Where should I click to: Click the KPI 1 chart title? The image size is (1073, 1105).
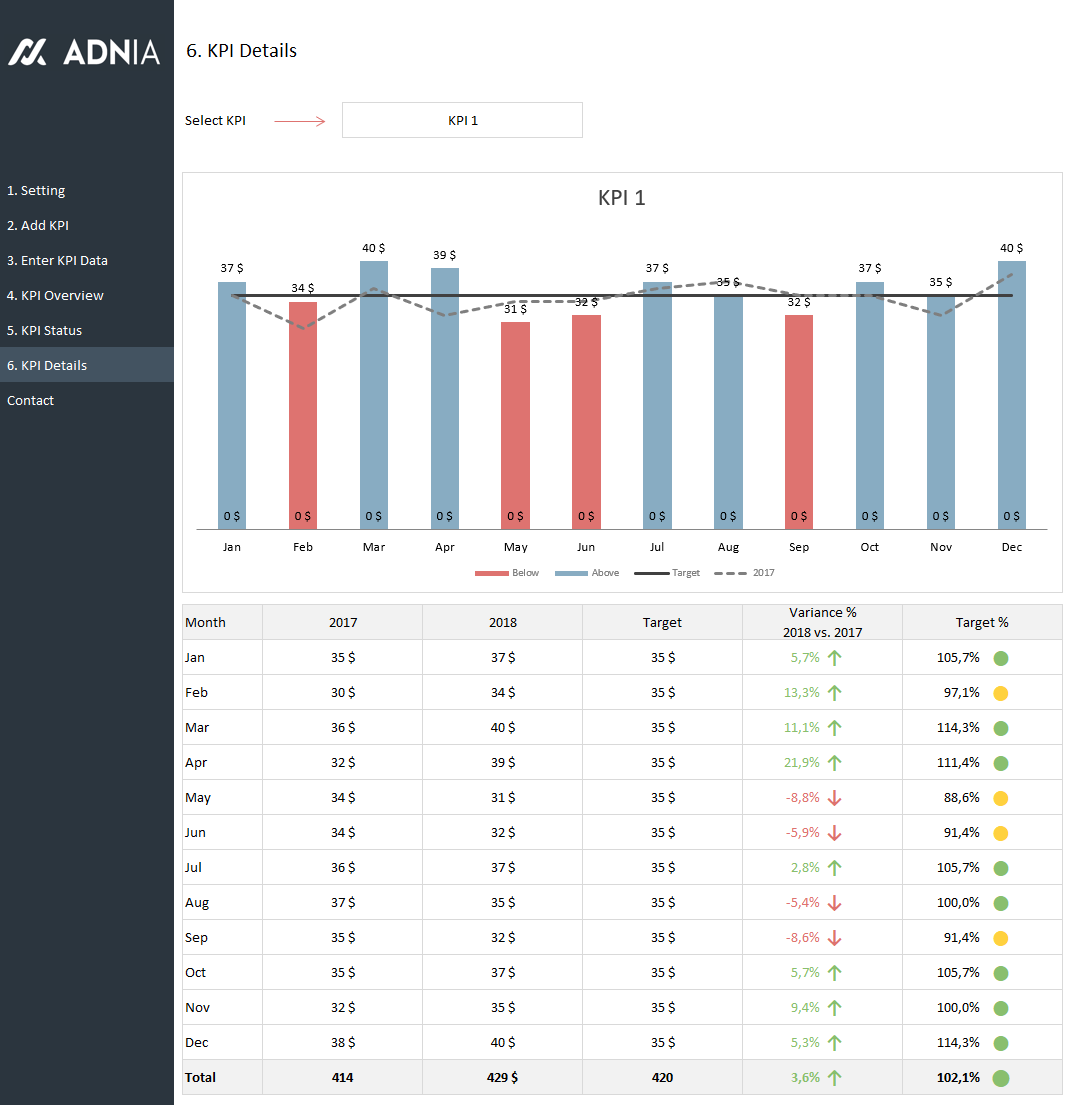pyautogui.click(x=621, y=198)
